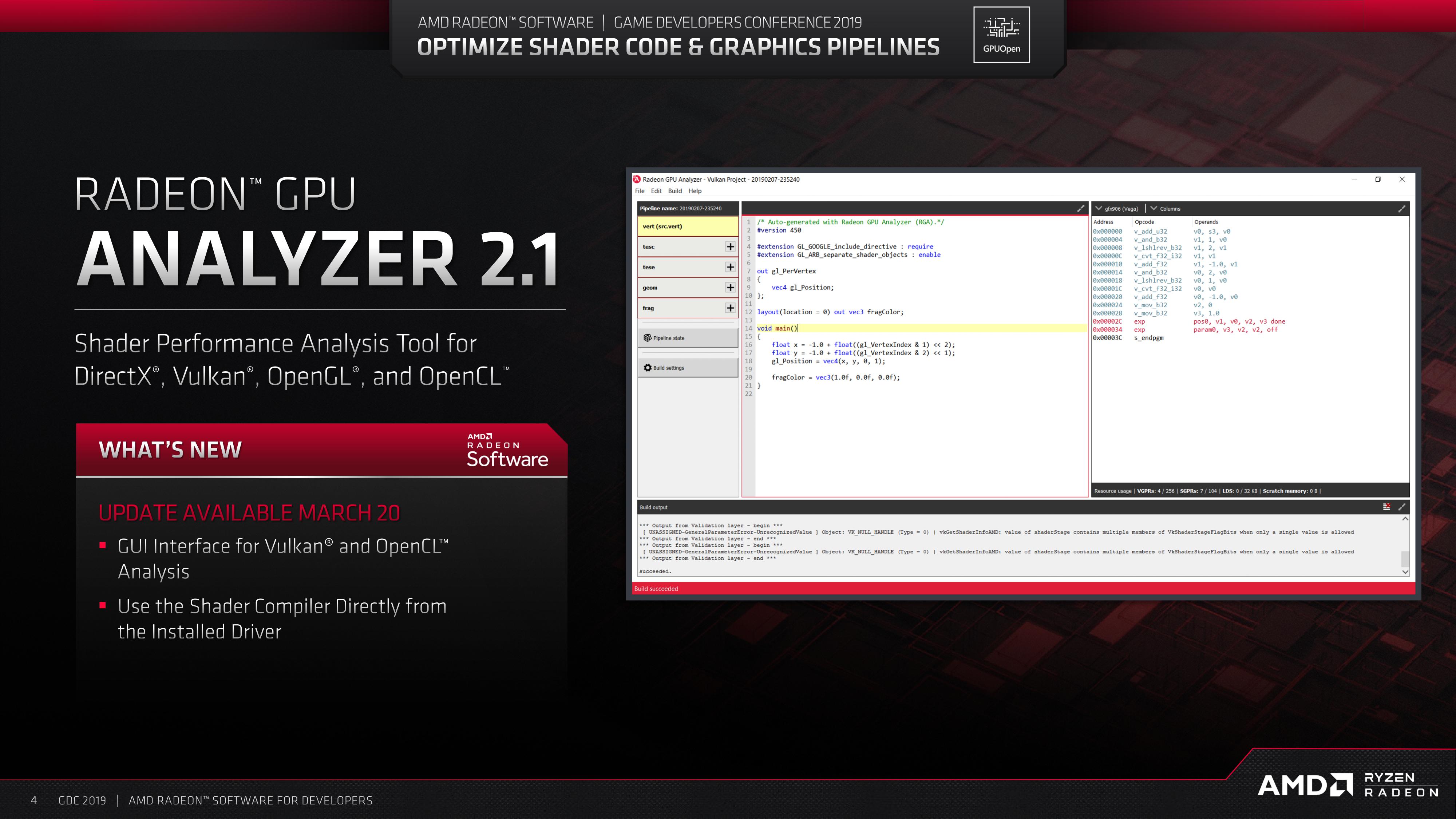Select disassembly row 0x00000C v_cvt_f32_i32
The height and width of the screenshot is (819, 1456).
coord(1250,256)
